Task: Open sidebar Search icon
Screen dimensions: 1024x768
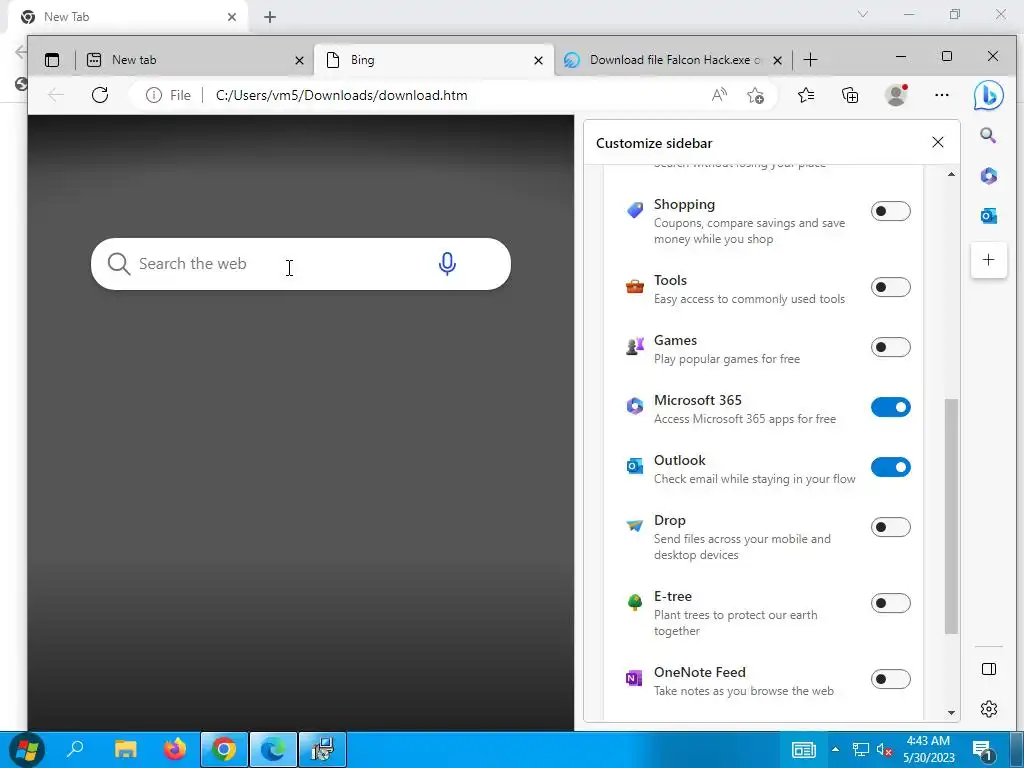Action: point(988,135)
